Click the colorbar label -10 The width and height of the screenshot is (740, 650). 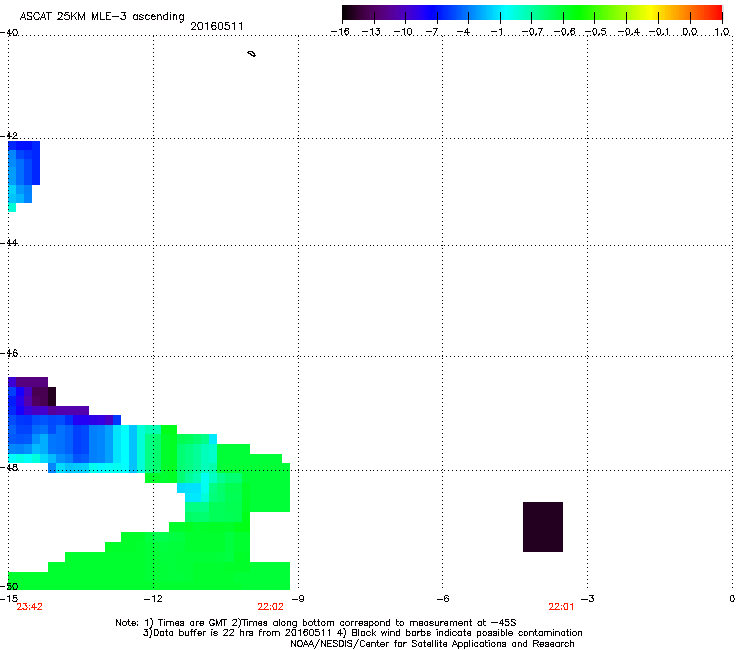403,32
